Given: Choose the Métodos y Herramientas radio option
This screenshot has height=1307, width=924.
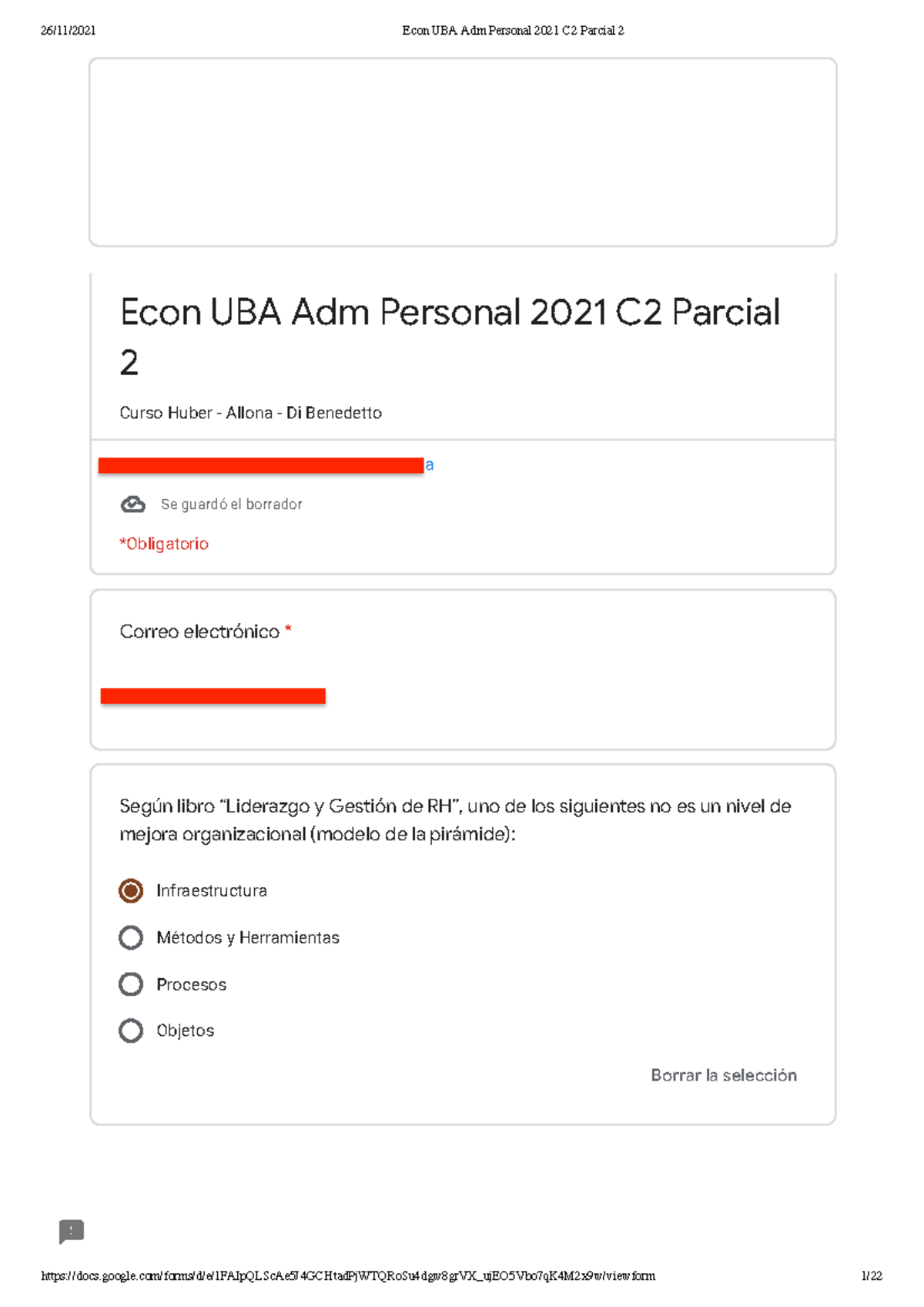Looking at the screenshot, I should [131, 937].
